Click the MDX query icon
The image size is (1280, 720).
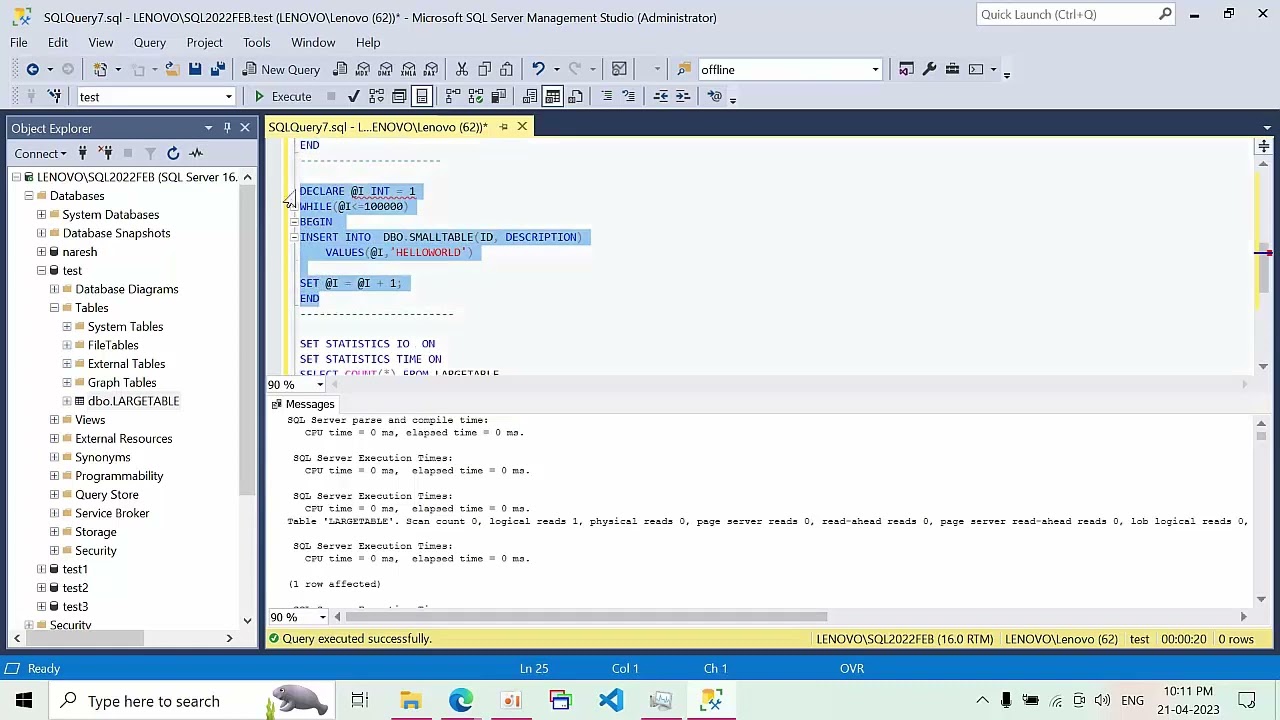pos(363,69)
